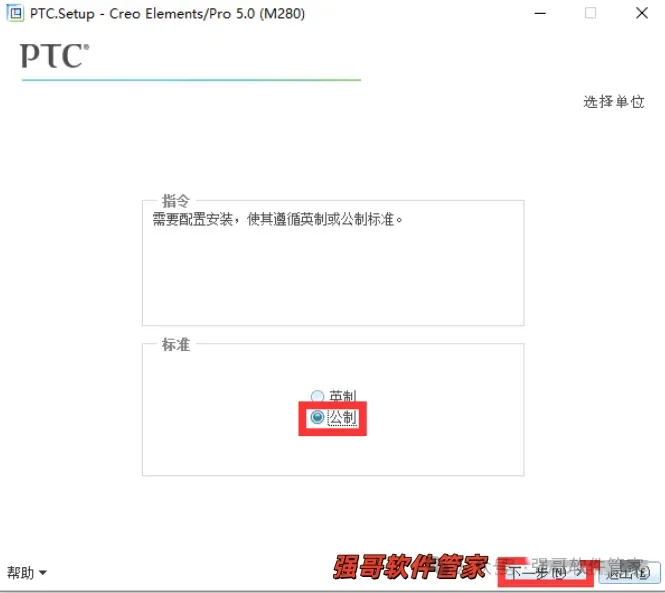Minimize the PTC.Setup window
The width and height of the screenshot is (665, 593).
(540, 13)
